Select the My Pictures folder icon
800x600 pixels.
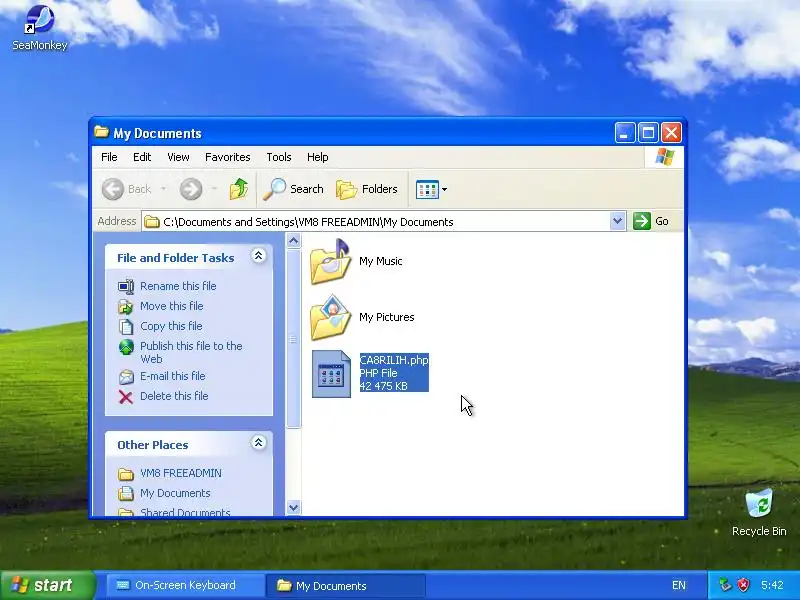330,318
